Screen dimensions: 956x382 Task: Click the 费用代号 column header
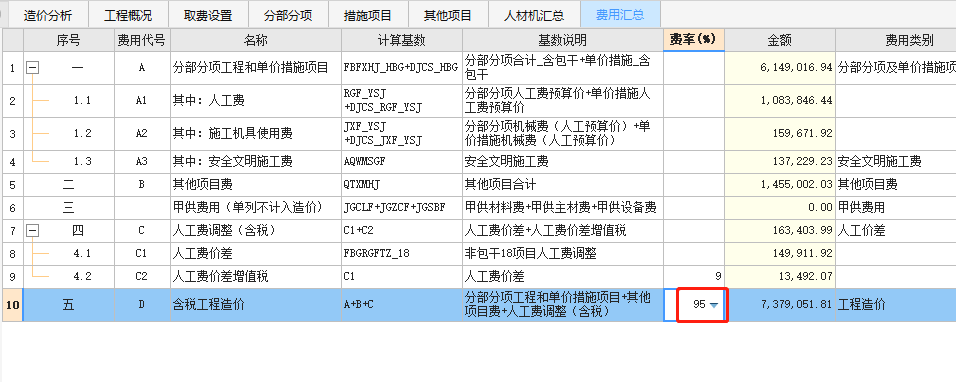click(x=142, y=41)
